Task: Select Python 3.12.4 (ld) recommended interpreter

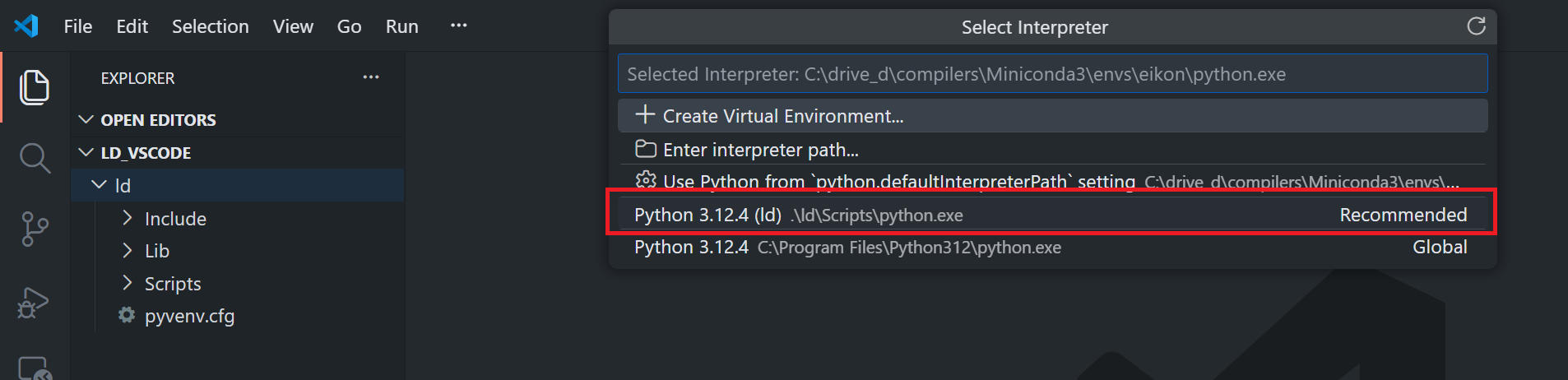Action: tap(1052, 215)
